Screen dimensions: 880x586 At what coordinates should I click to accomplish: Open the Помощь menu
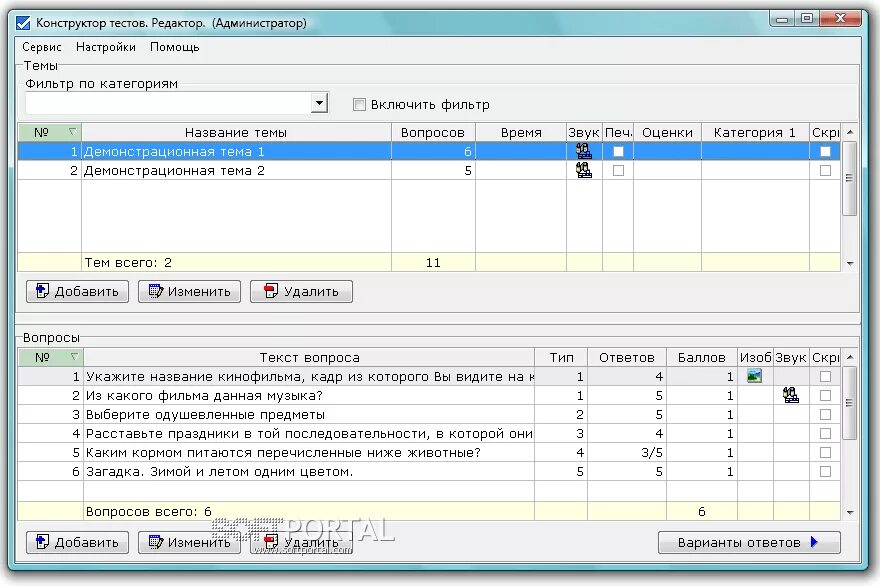(175, 47)
